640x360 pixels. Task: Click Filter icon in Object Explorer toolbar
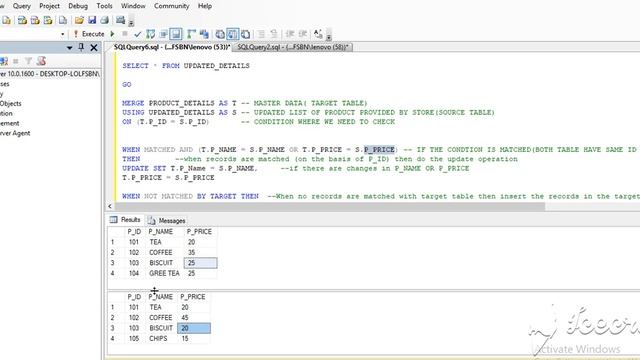click(x=28, y=61)
